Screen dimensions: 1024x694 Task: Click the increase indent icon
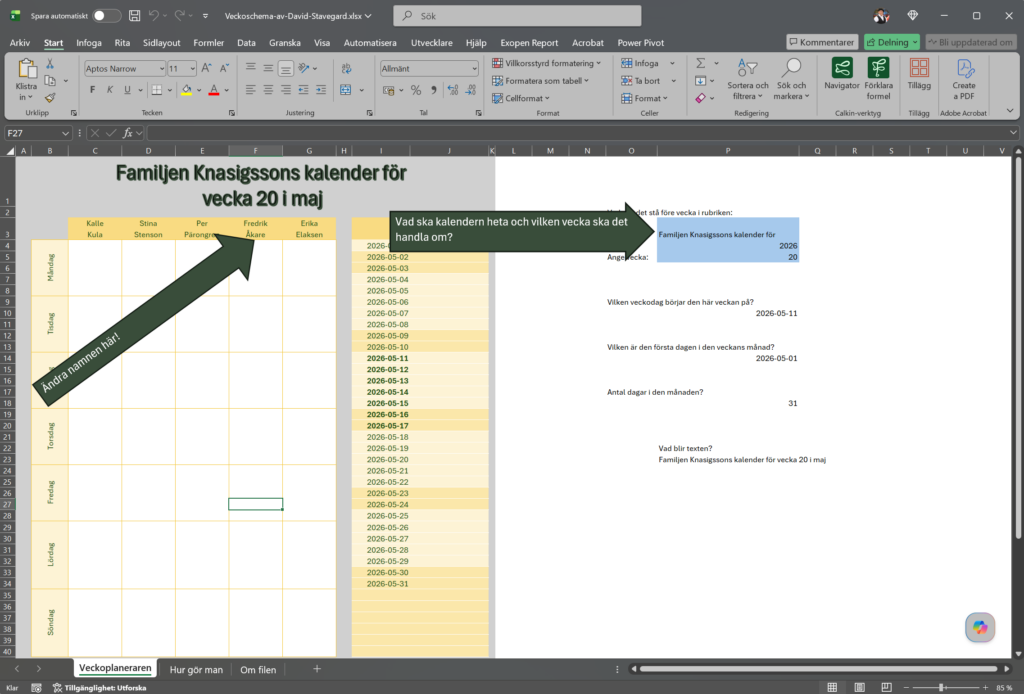[x=321, y=89]
